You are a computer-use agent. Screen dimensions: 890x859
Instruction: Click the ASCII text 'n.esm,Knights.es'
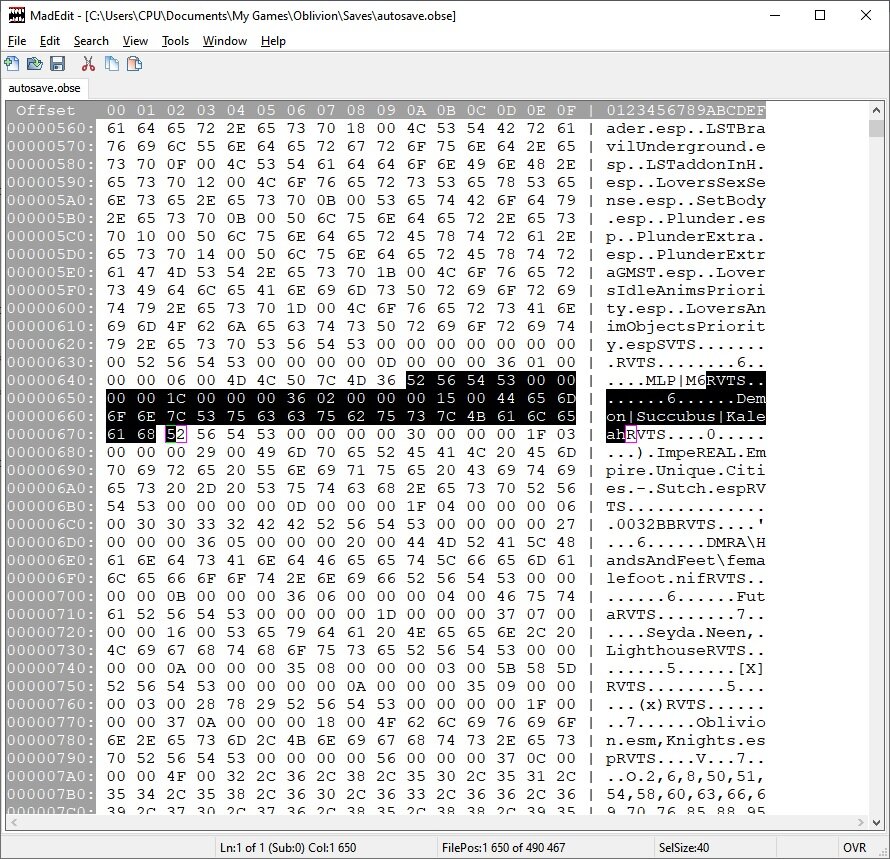686,740
